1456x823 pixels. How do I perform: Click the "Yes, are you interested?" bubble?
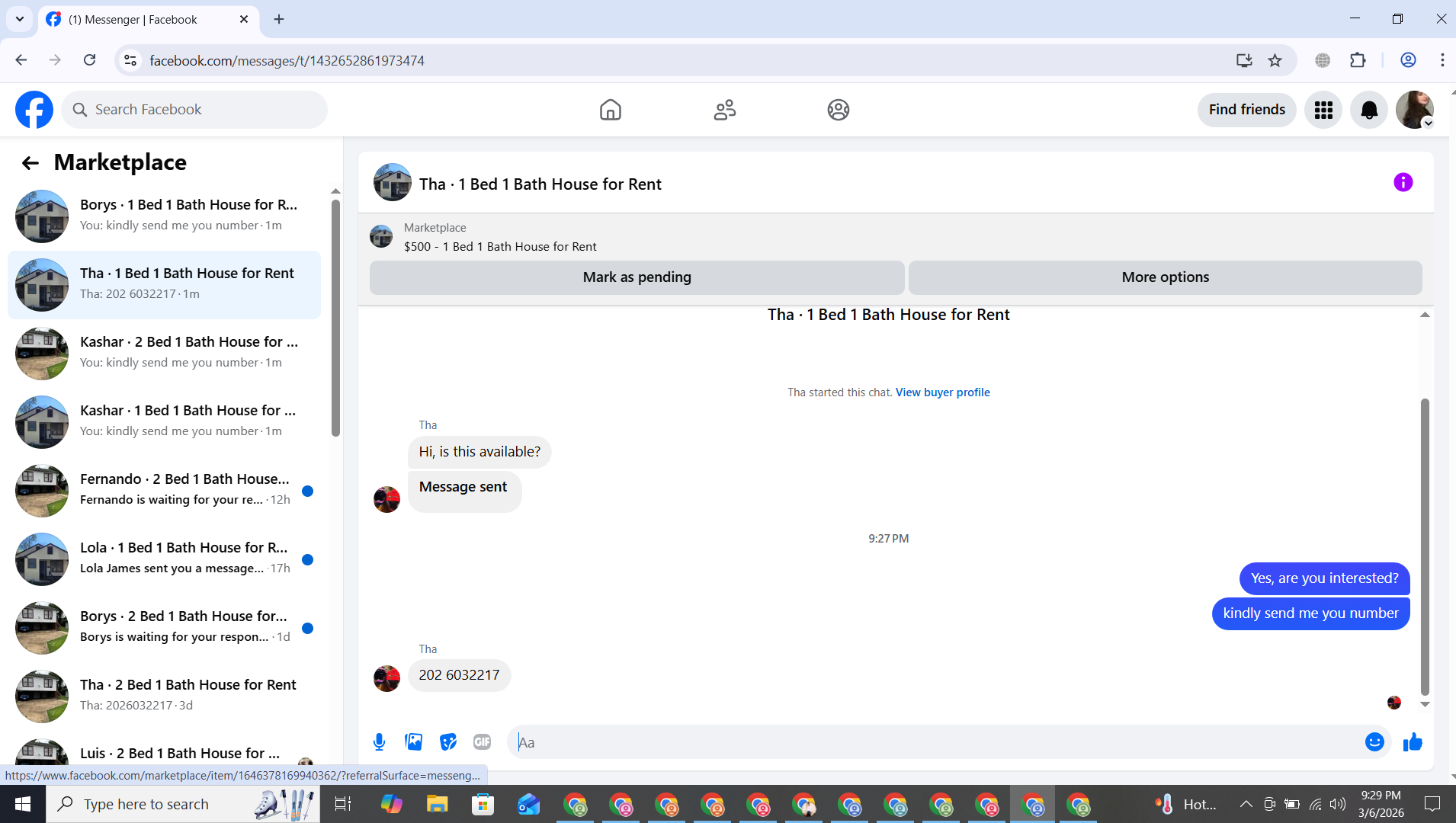click(x=1324, y=578)
